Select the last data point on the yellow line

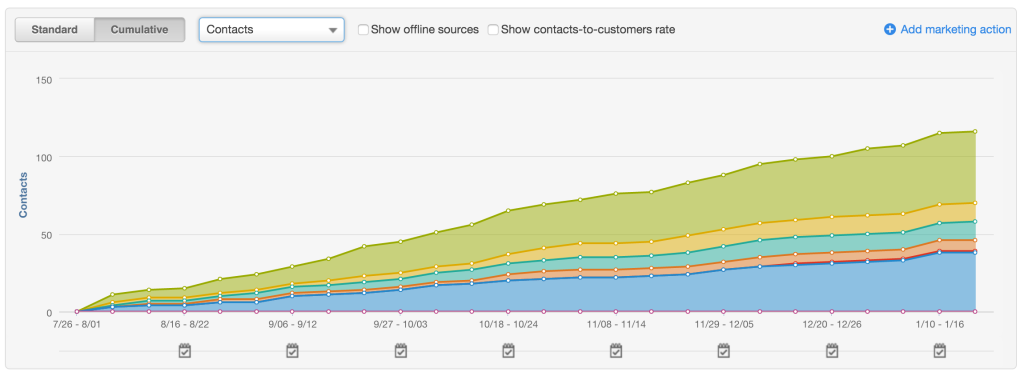click(x=975, y=203)
